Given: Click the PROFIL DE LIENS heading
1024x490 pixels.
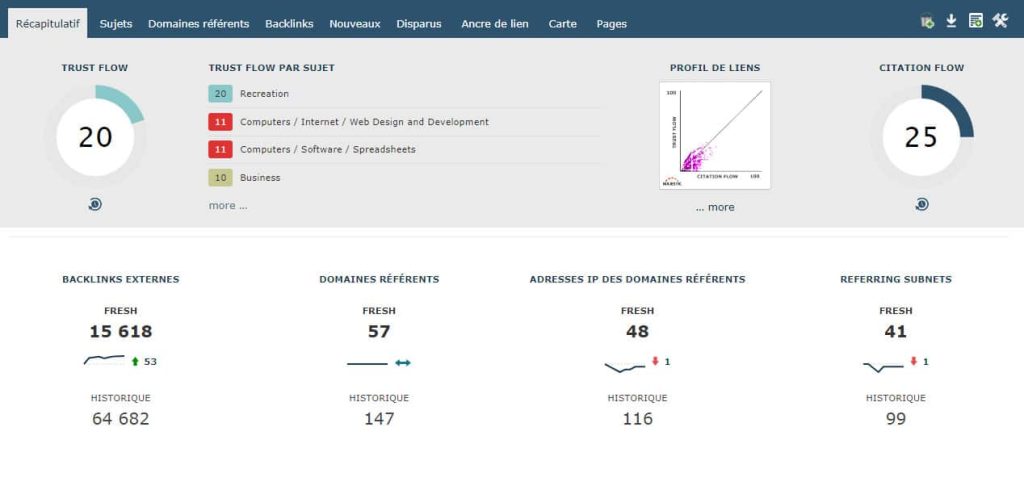Looking at the screenshot, I should 715,68.
